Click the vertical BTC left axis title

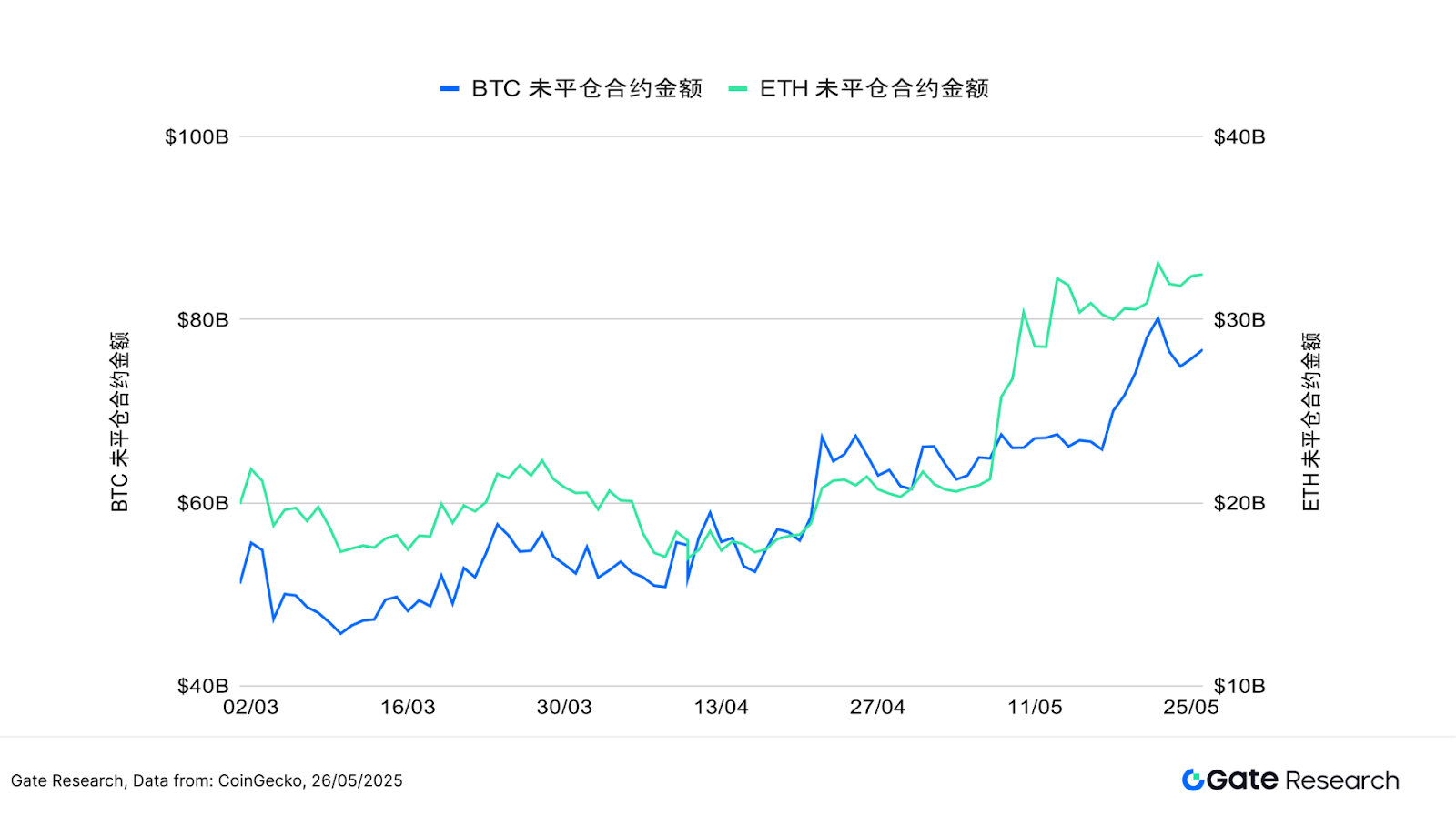pyautogui.click(x=120, y=421)
